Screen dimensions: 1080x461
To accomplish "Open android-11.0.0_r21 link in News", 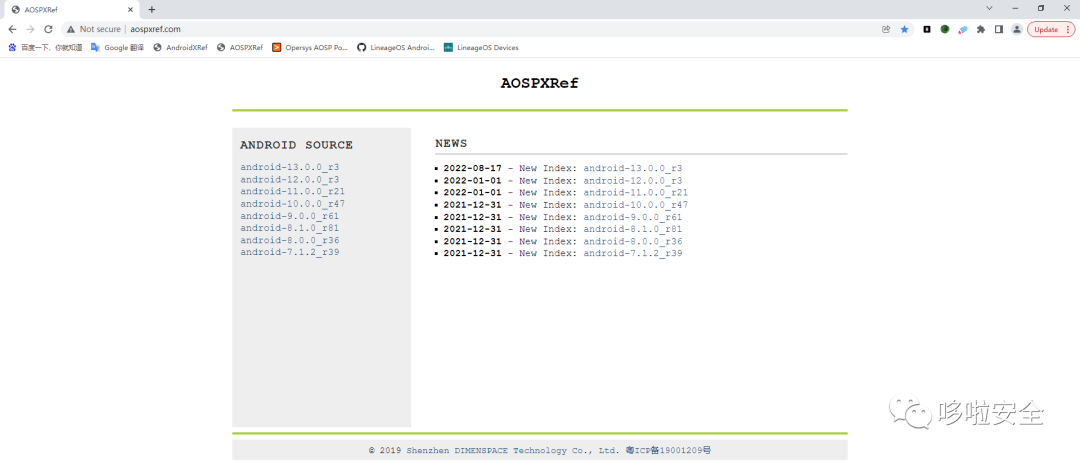I will point(636,192).
